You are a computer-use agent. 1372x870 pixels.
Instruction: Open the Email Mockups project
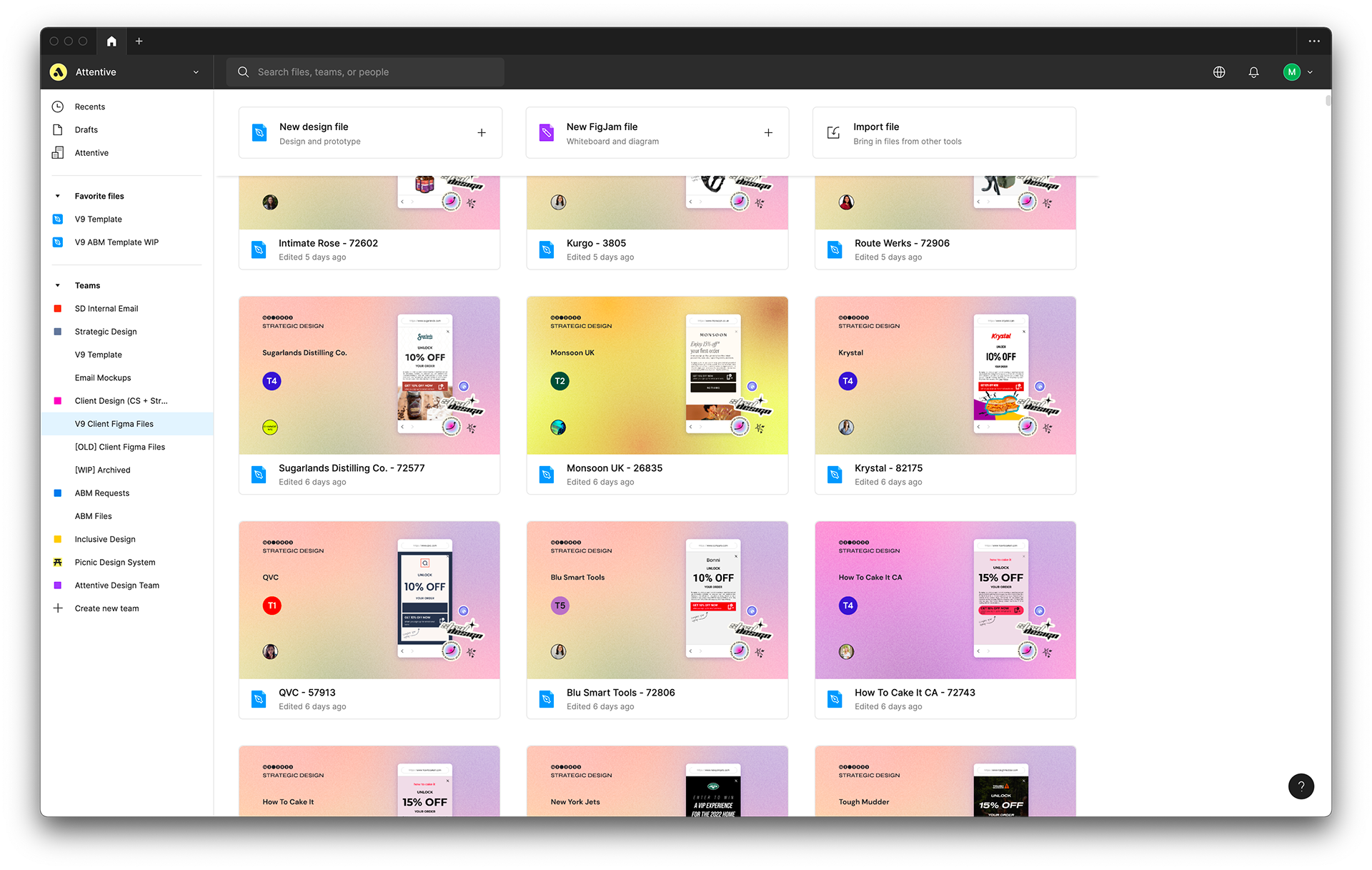coord(127,377)
